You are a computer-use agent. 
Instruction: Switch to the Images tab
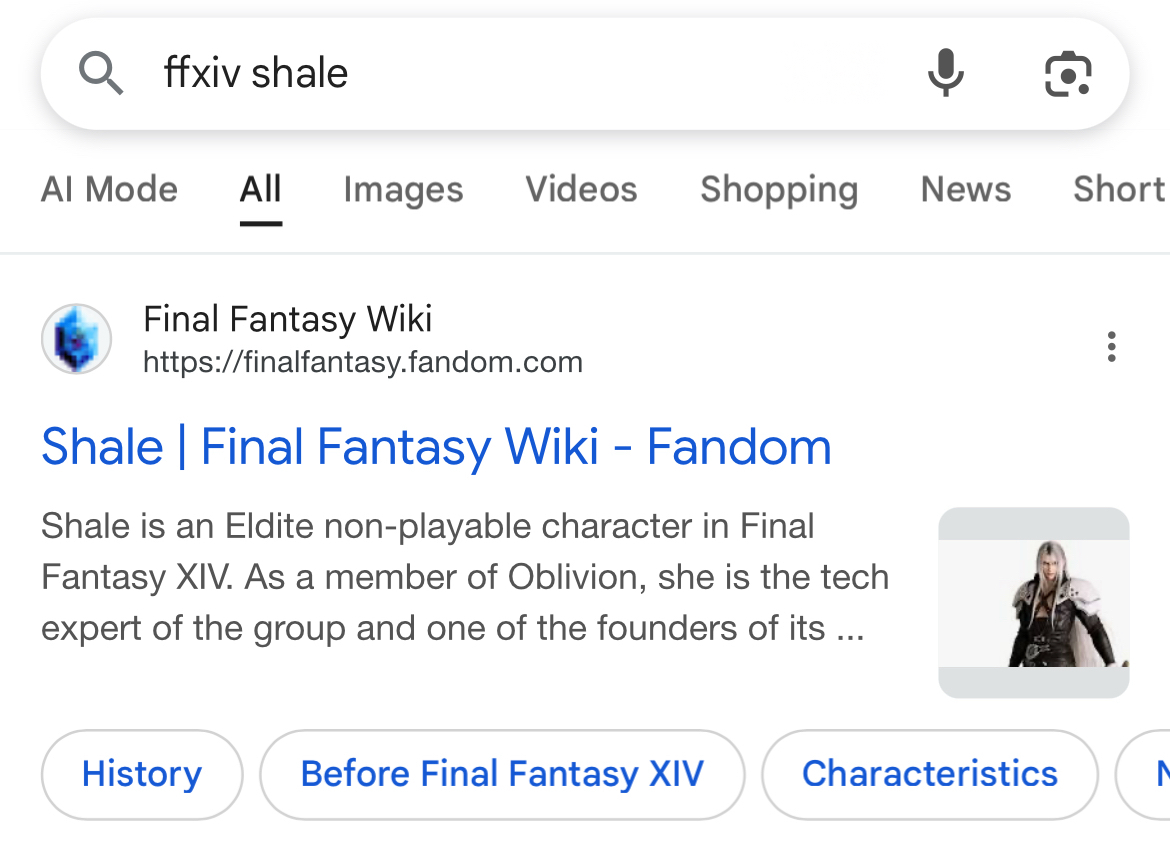click(403, 189)
